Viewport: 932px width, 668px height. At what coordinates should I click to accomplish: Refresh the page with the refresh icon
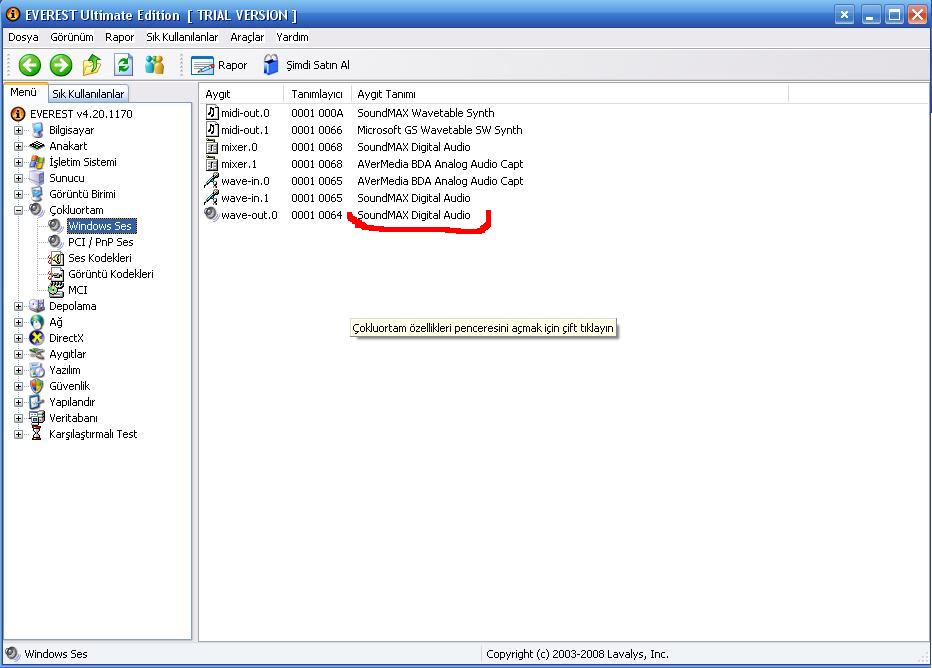pos(123,65)
